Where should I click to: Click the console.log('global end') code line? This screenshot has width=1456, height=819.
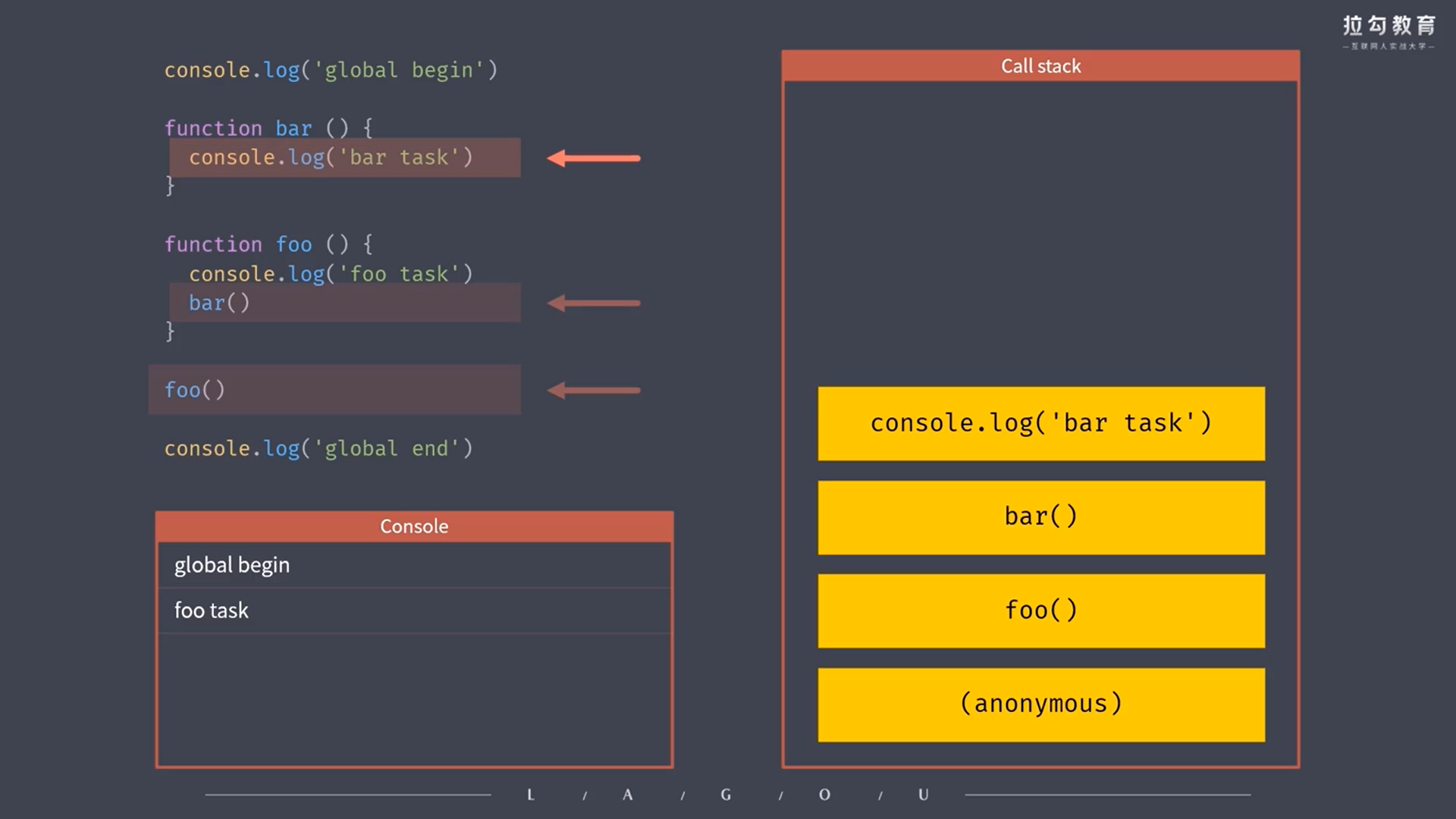318,448
